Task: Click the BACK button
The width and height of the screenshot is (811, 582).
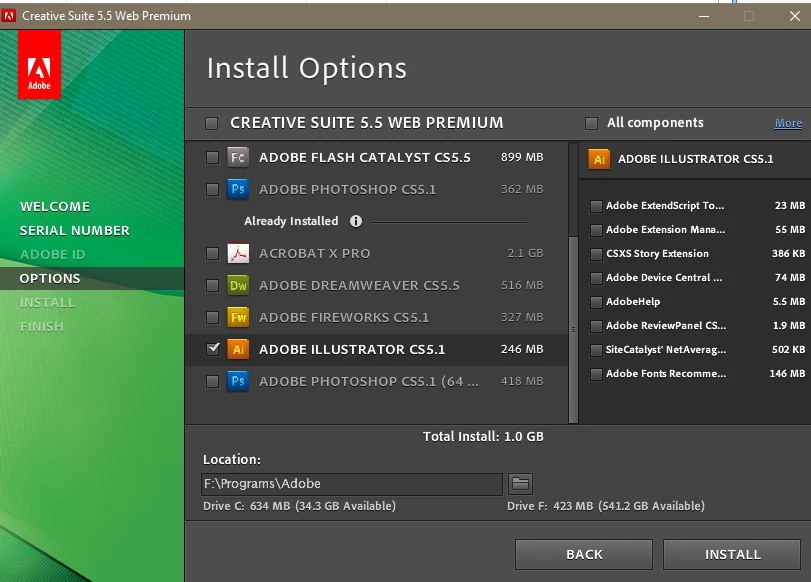Action: [x=584, y=555]
